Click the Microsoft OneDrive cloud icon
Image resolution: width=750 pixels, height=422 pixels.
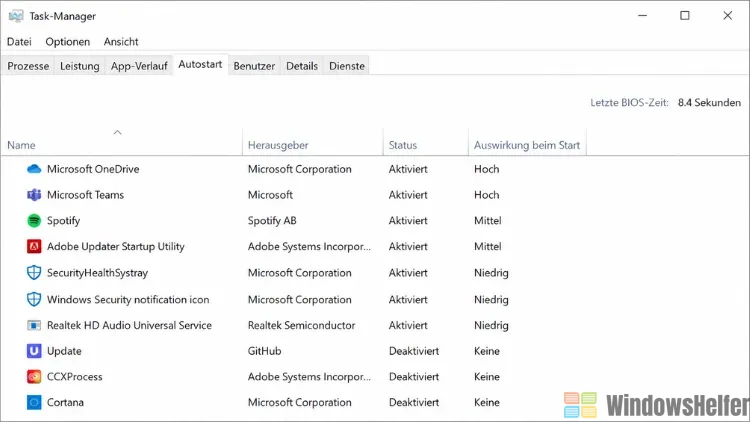[34, 169]
